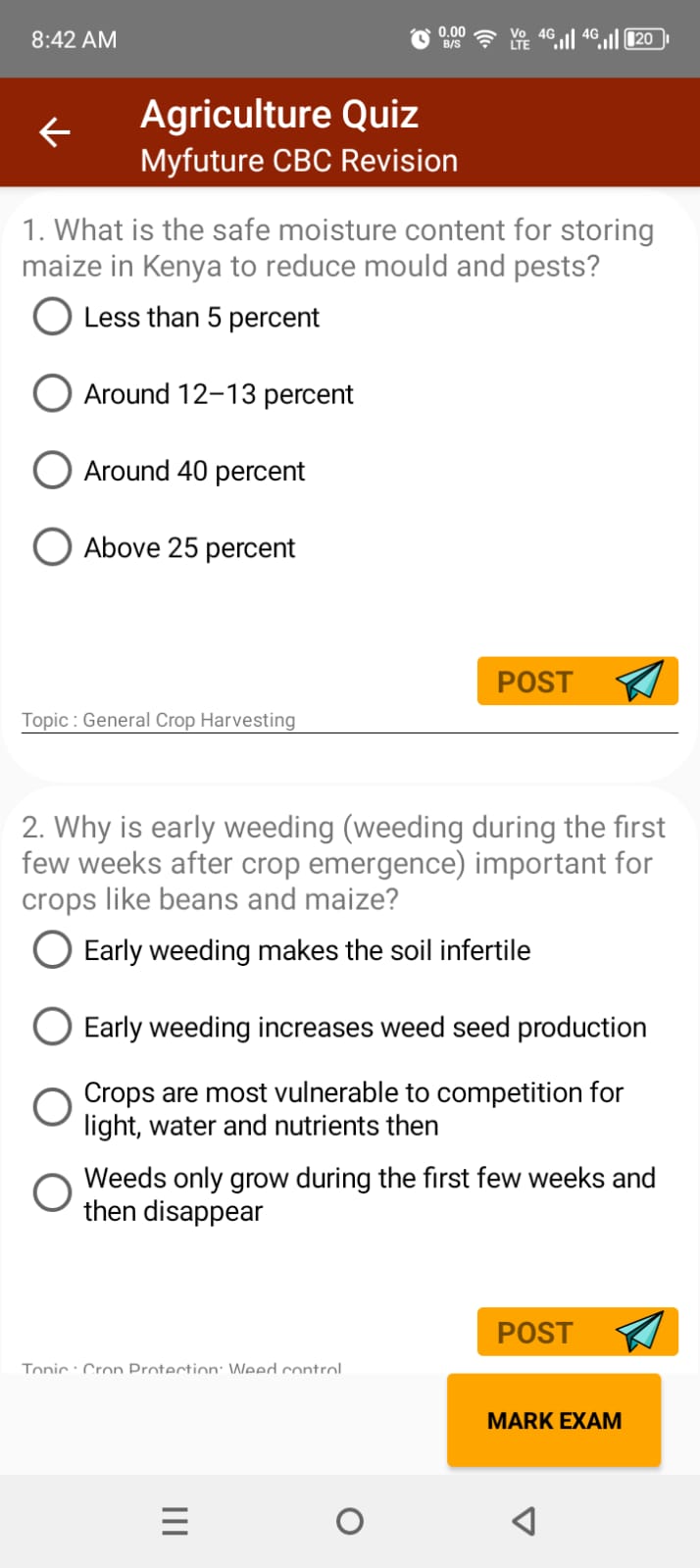
Task: Tap the back arrow in the quiz header
Action: [54, 131]
